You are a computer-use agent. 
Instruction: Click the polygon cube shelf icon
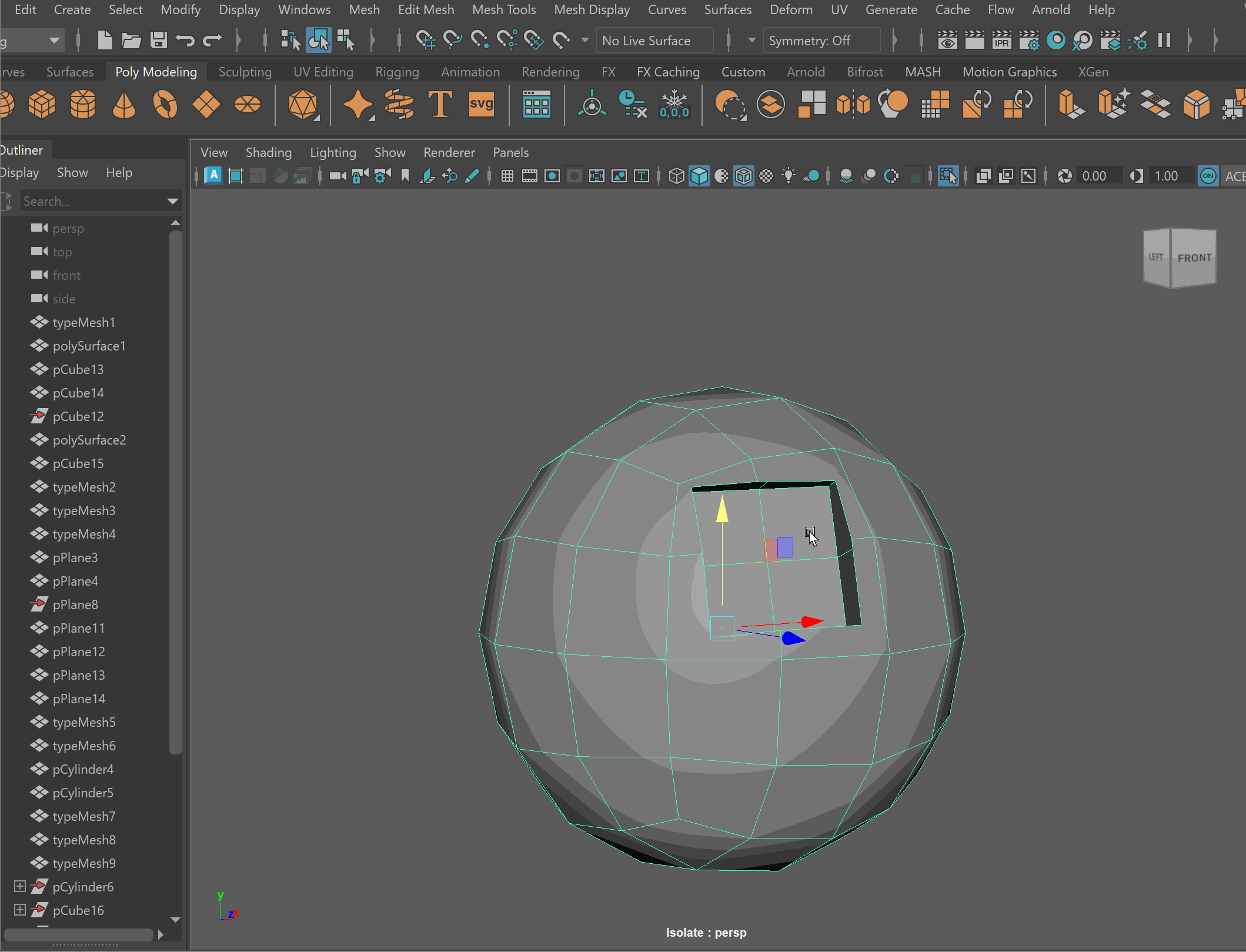coord(41,105)
